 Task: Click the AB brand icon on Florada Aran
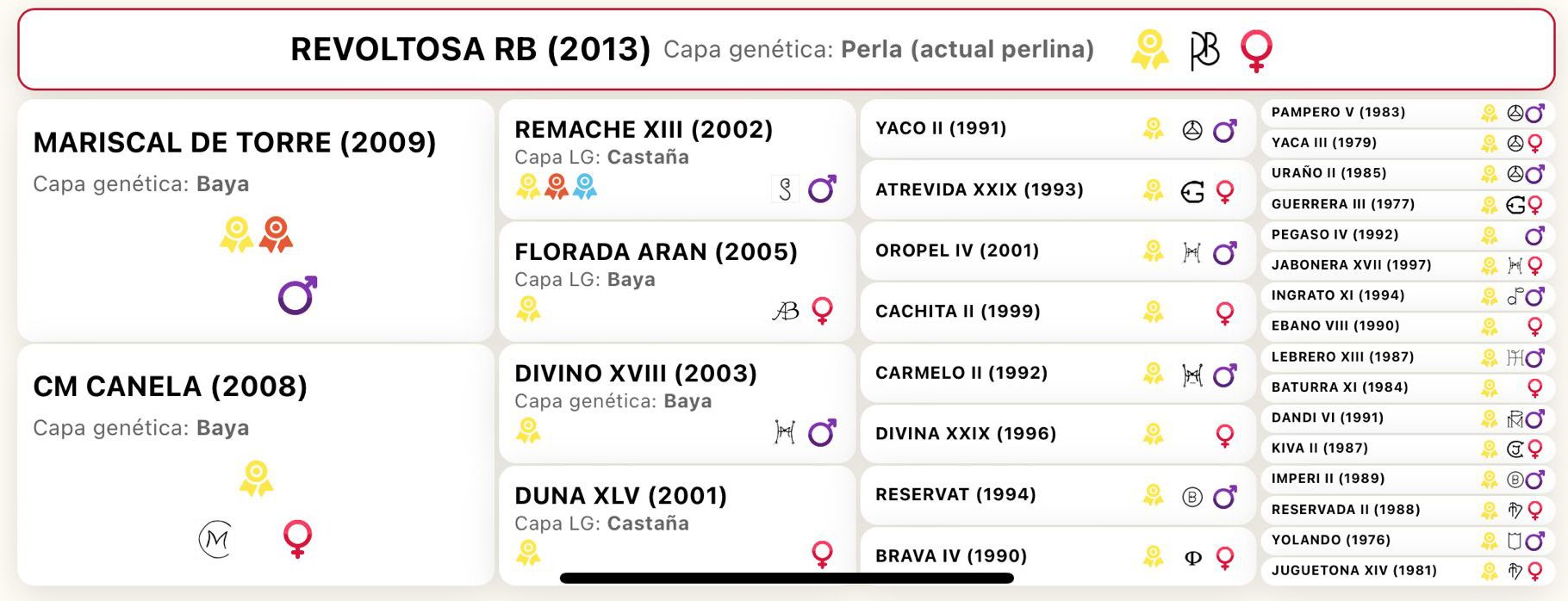tap(786, 311)
